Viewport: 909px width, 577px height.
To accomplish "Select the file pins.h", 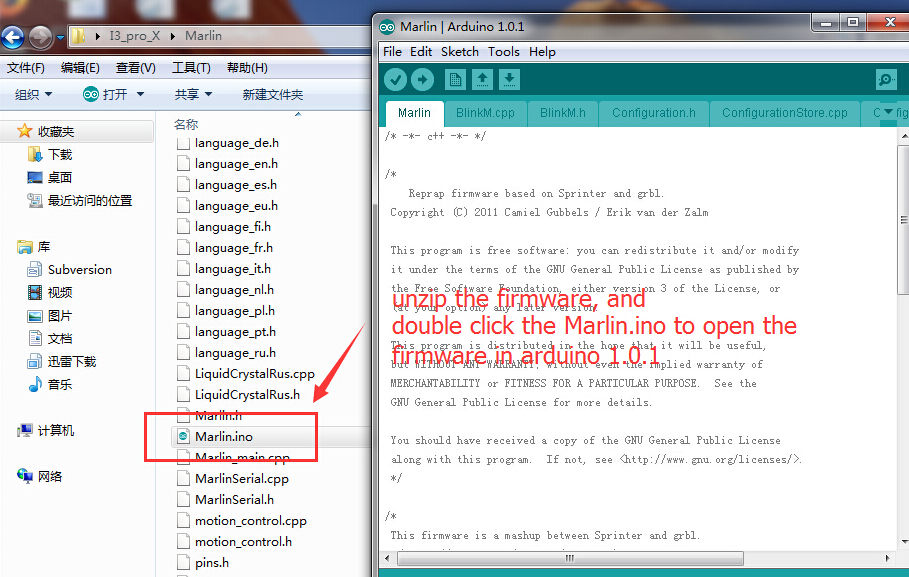I will pos(212,563).
